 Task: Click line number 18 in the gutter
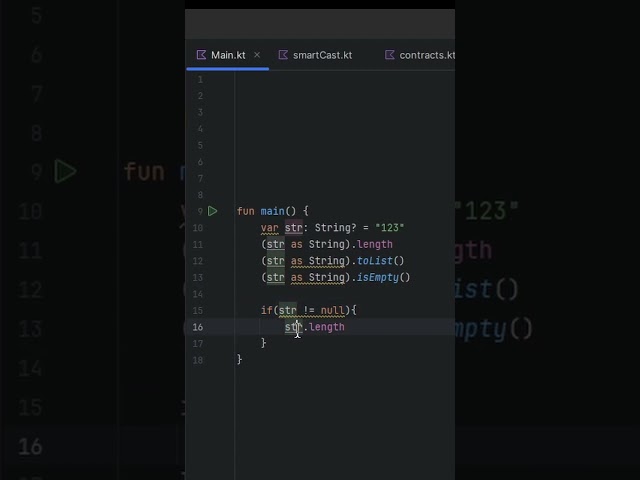198,360
